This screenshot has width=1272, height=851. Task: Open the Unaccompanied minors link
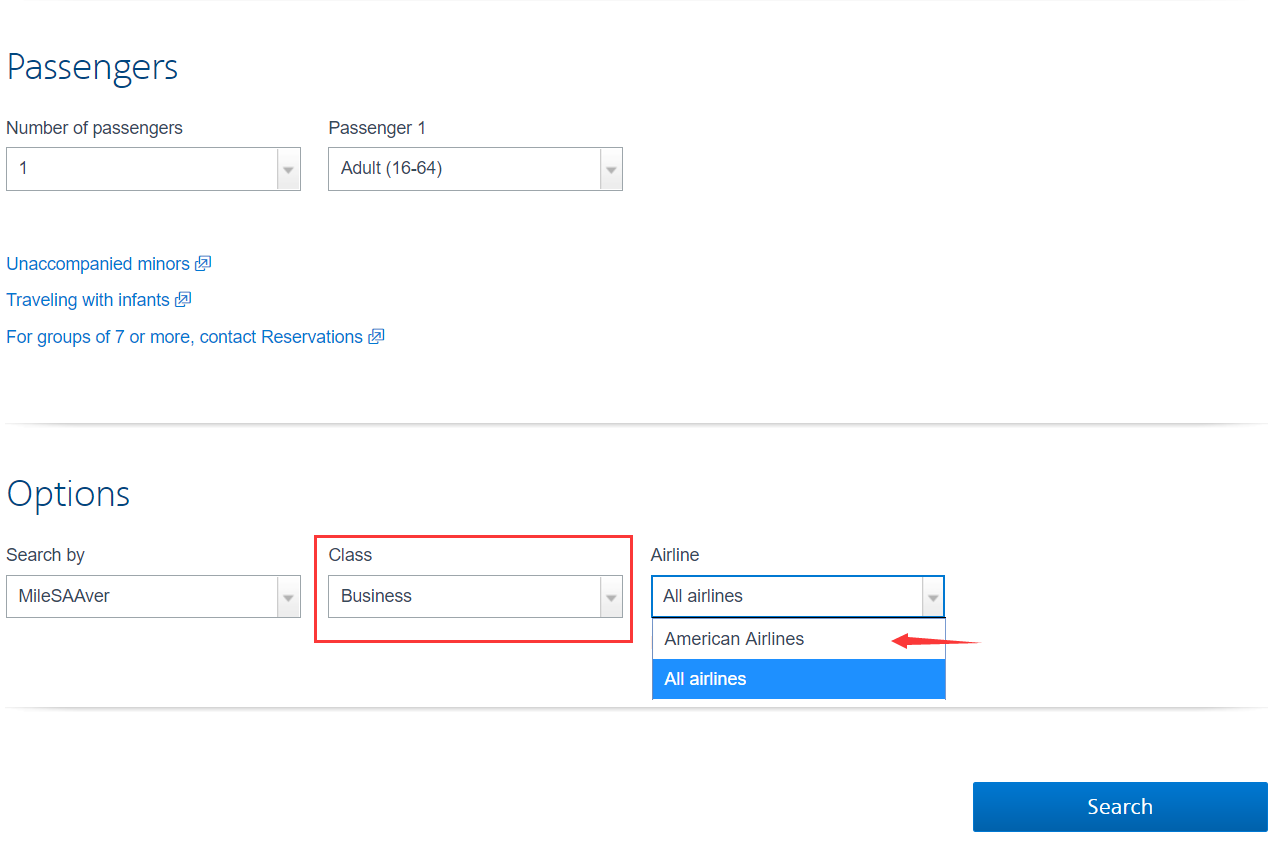point(98,264)
